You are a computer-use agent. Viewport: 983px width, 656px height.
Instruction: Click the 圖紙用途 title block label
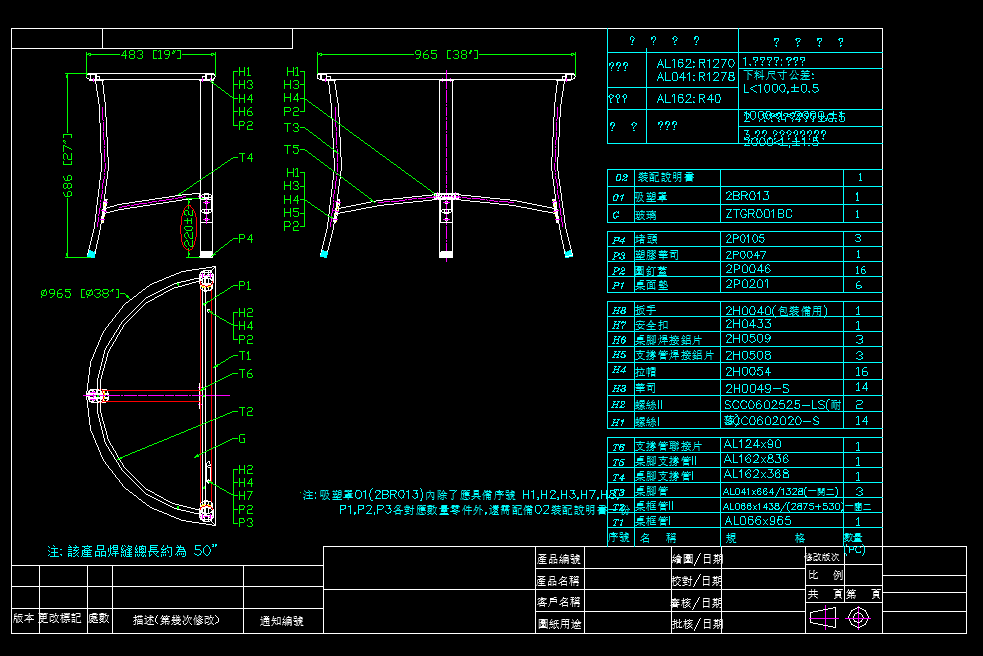(x=559, y=624)
